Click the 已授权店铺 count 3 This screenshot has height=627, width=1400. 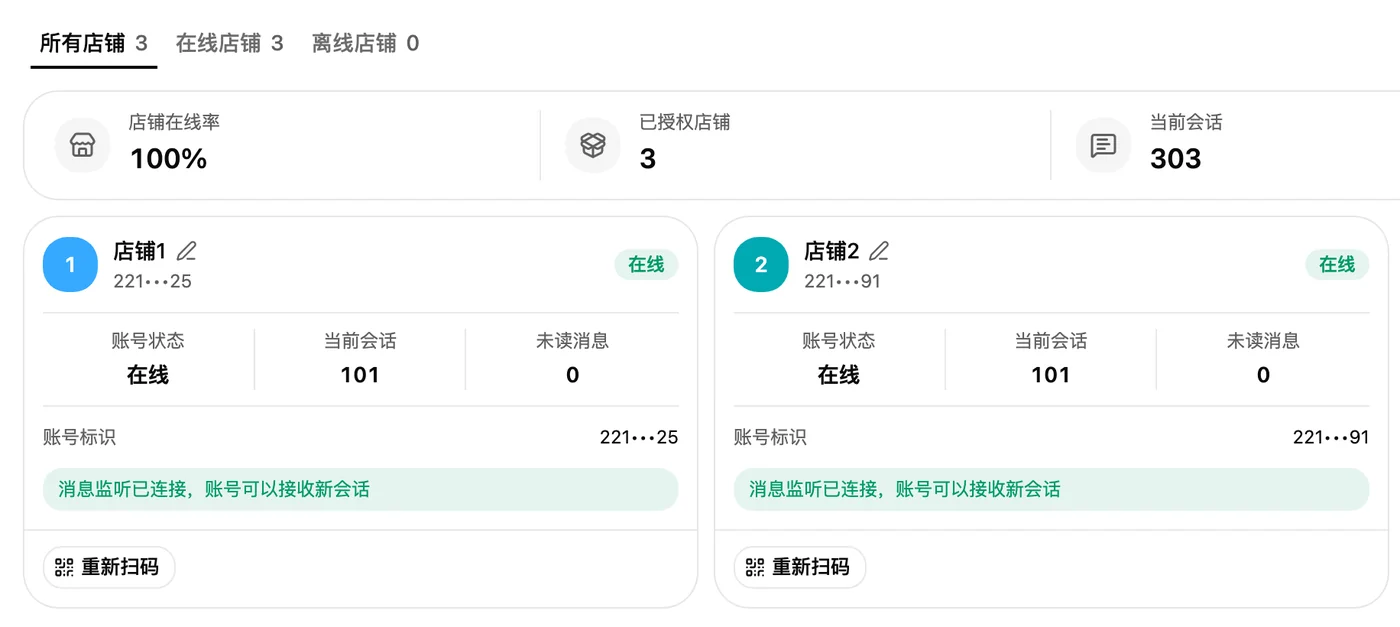(x=648, y=158)
